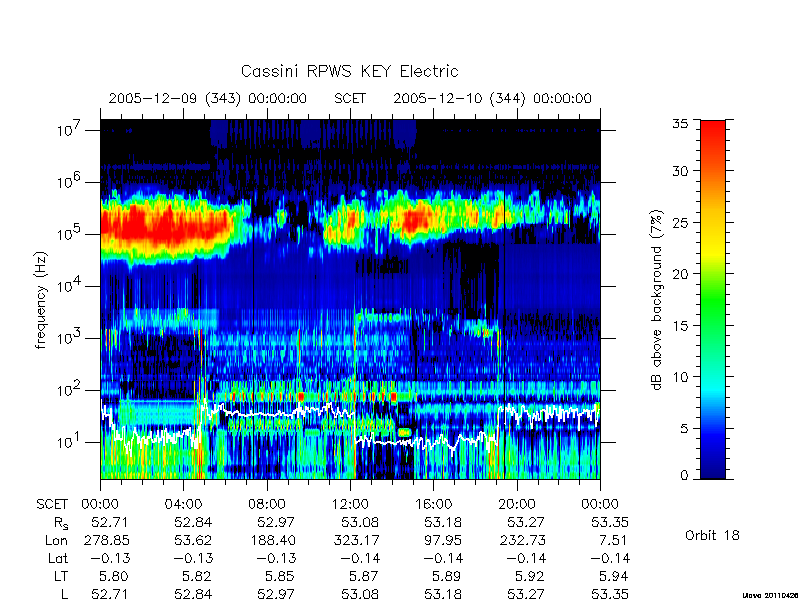Click the LT value '5.89'

point(446,577)
